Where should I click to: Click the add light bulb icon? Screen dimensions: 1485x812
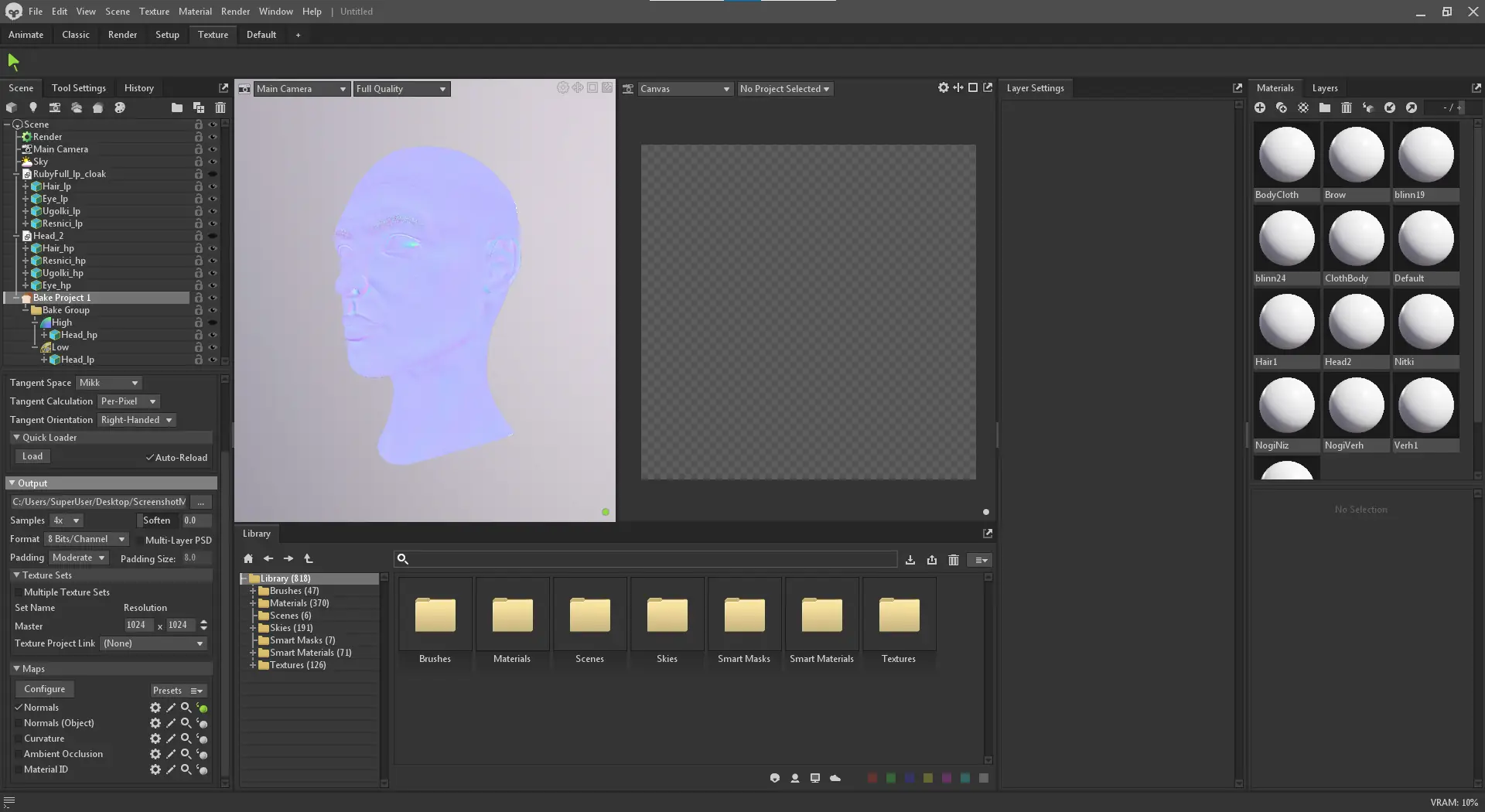(x=32, y=107)
